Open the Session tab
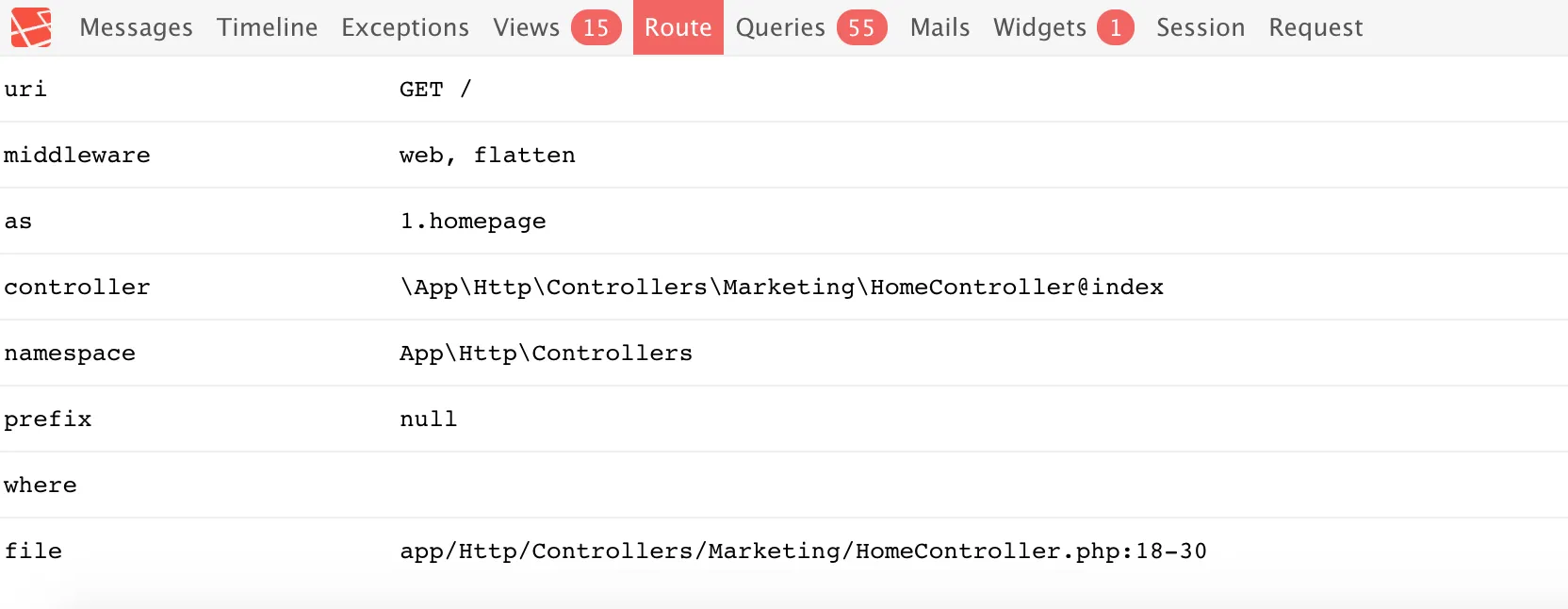Viewport: 1568px width, 609px height. click(x=1200, y=27)
